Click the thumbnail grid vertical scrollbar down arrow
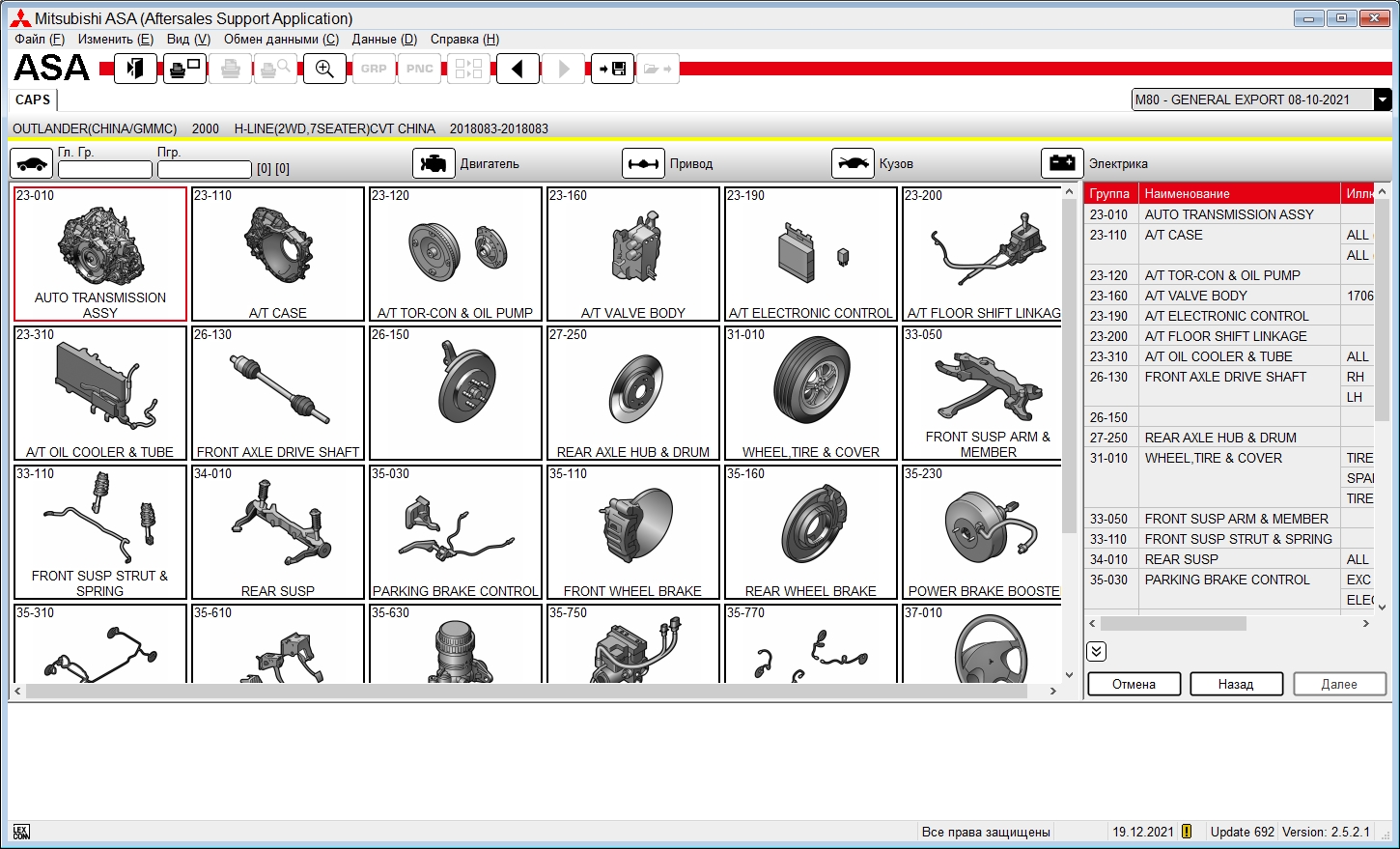Screen dimensions: 1400x849 [1069, 675]
